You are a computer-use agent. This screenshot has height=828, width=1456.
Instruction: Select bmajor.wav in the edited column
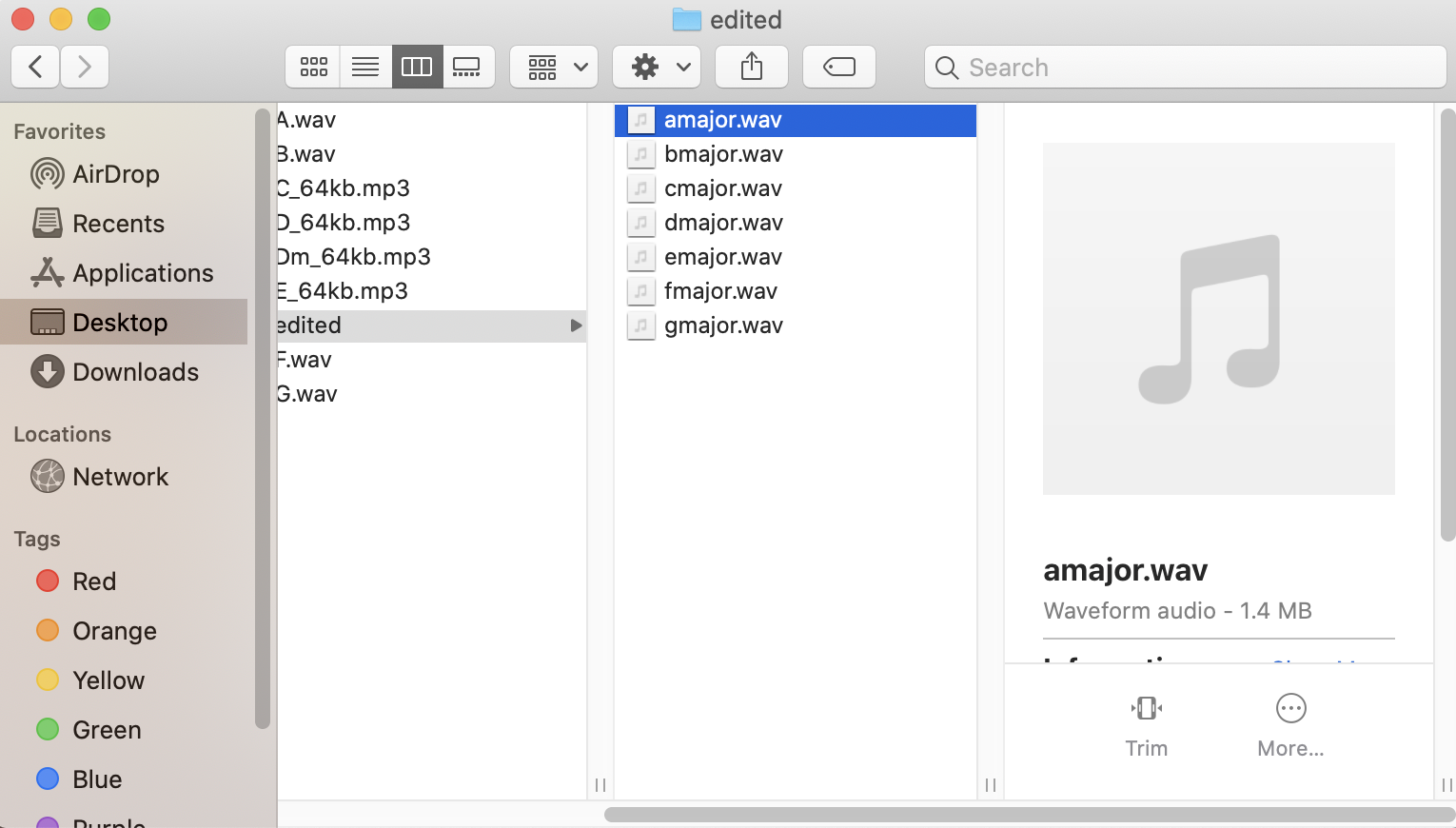796,154
